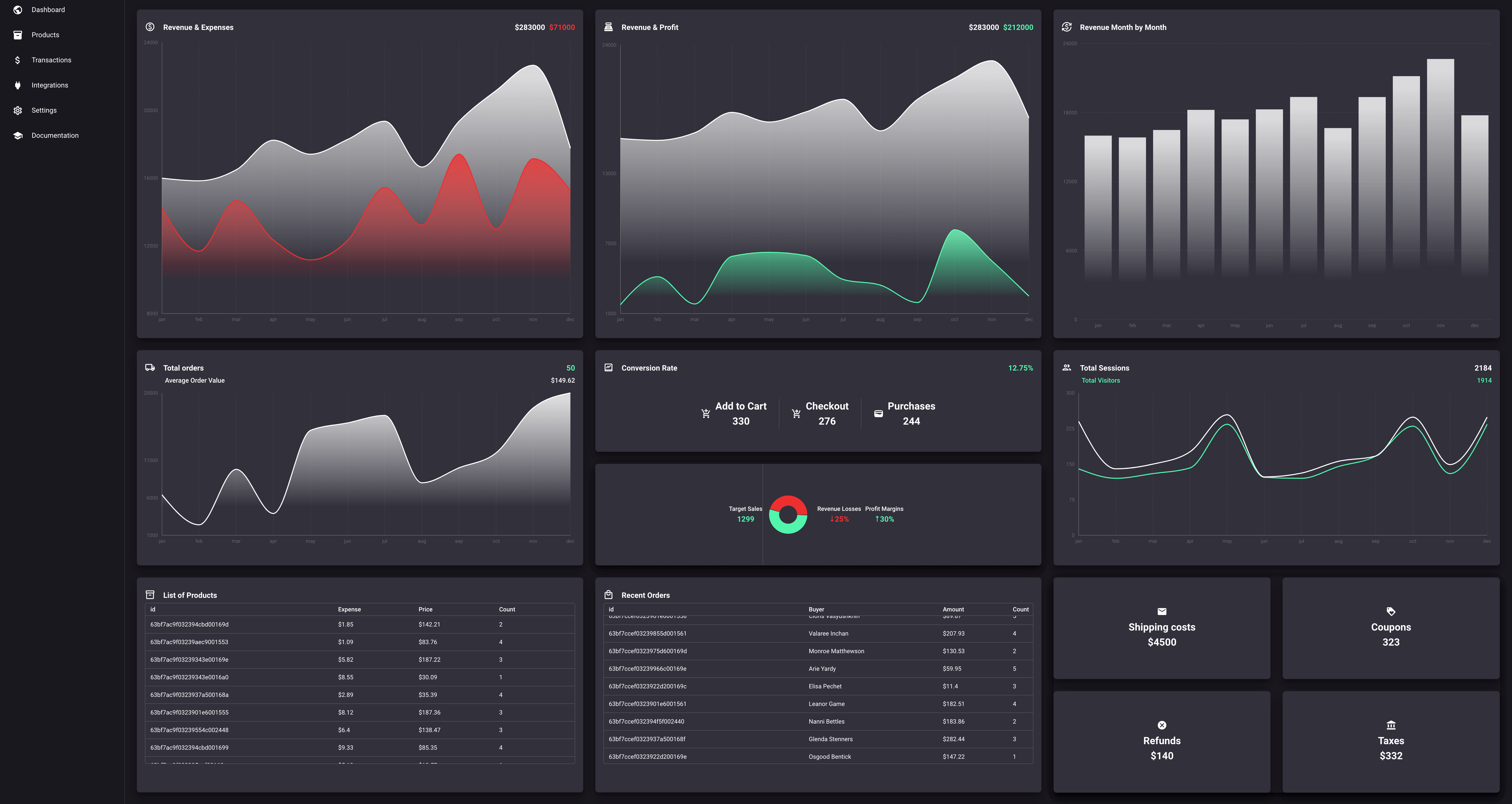The height and width of the screenshot is (804, 1512).
Task: Click the Products archive box icon
Action: (18, 35)
